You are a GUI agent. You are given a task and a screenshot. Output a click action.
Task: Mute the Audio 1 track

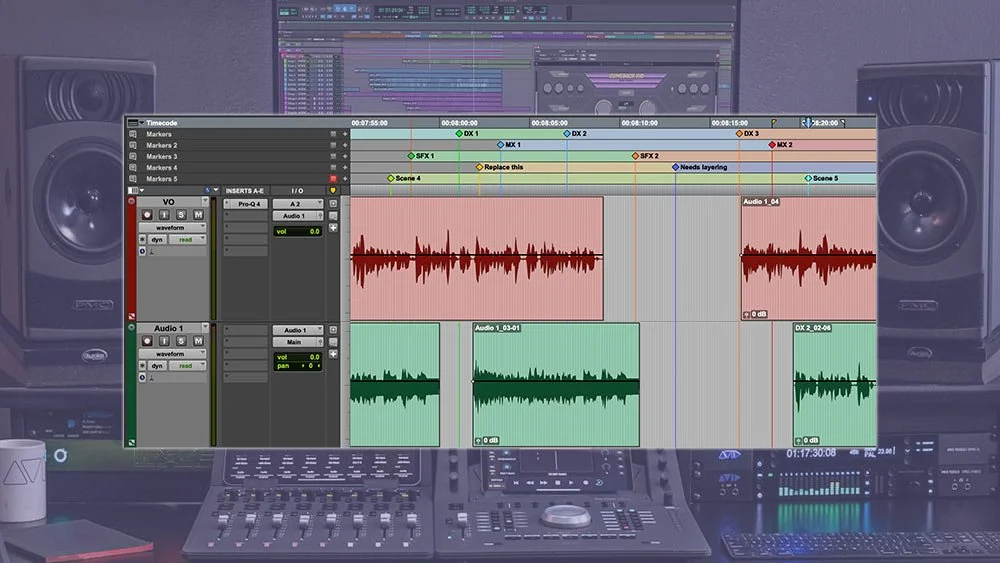(198, 341)
